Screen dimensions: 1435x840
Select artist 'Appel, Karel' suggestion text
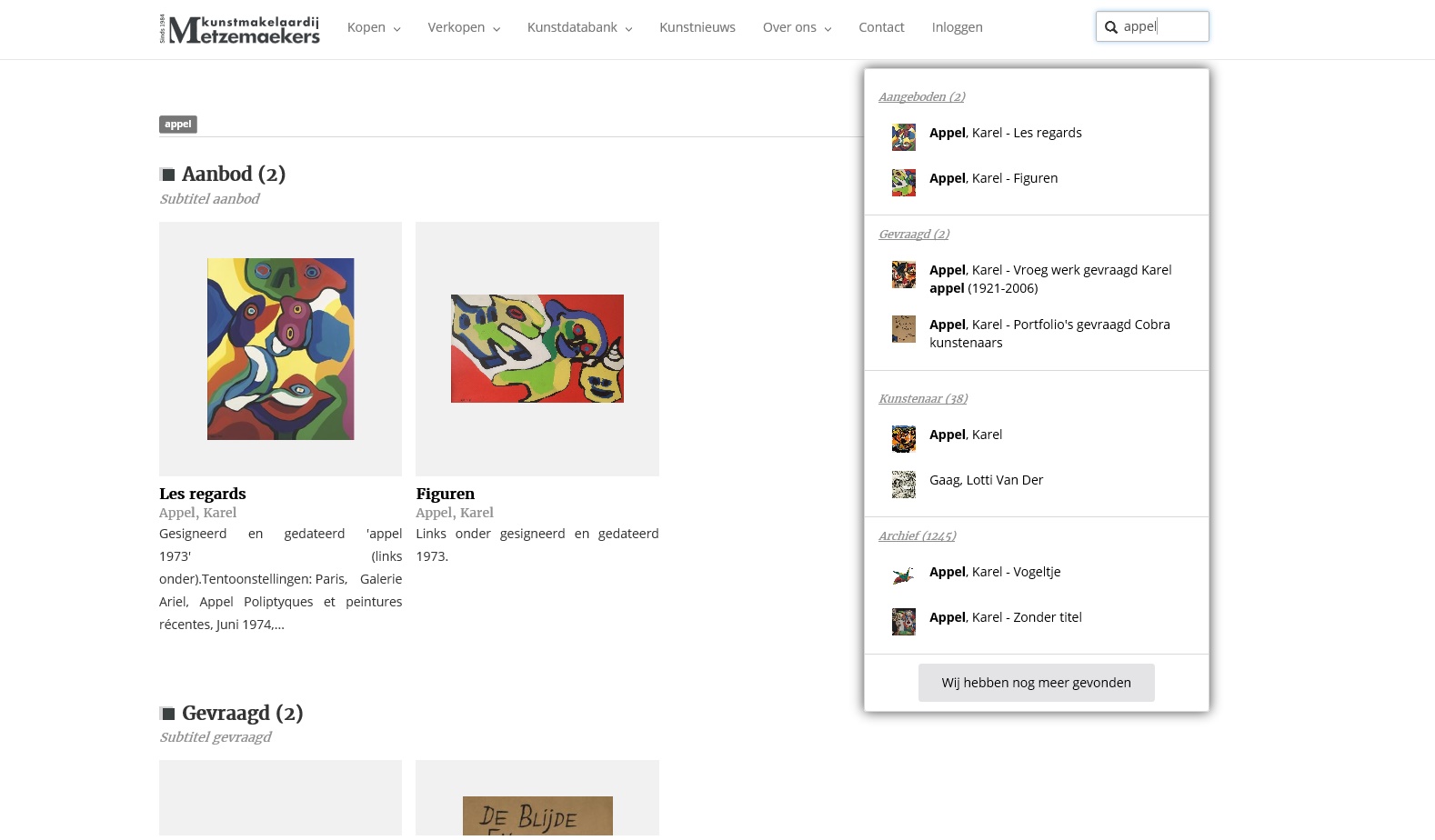(966, 435)
